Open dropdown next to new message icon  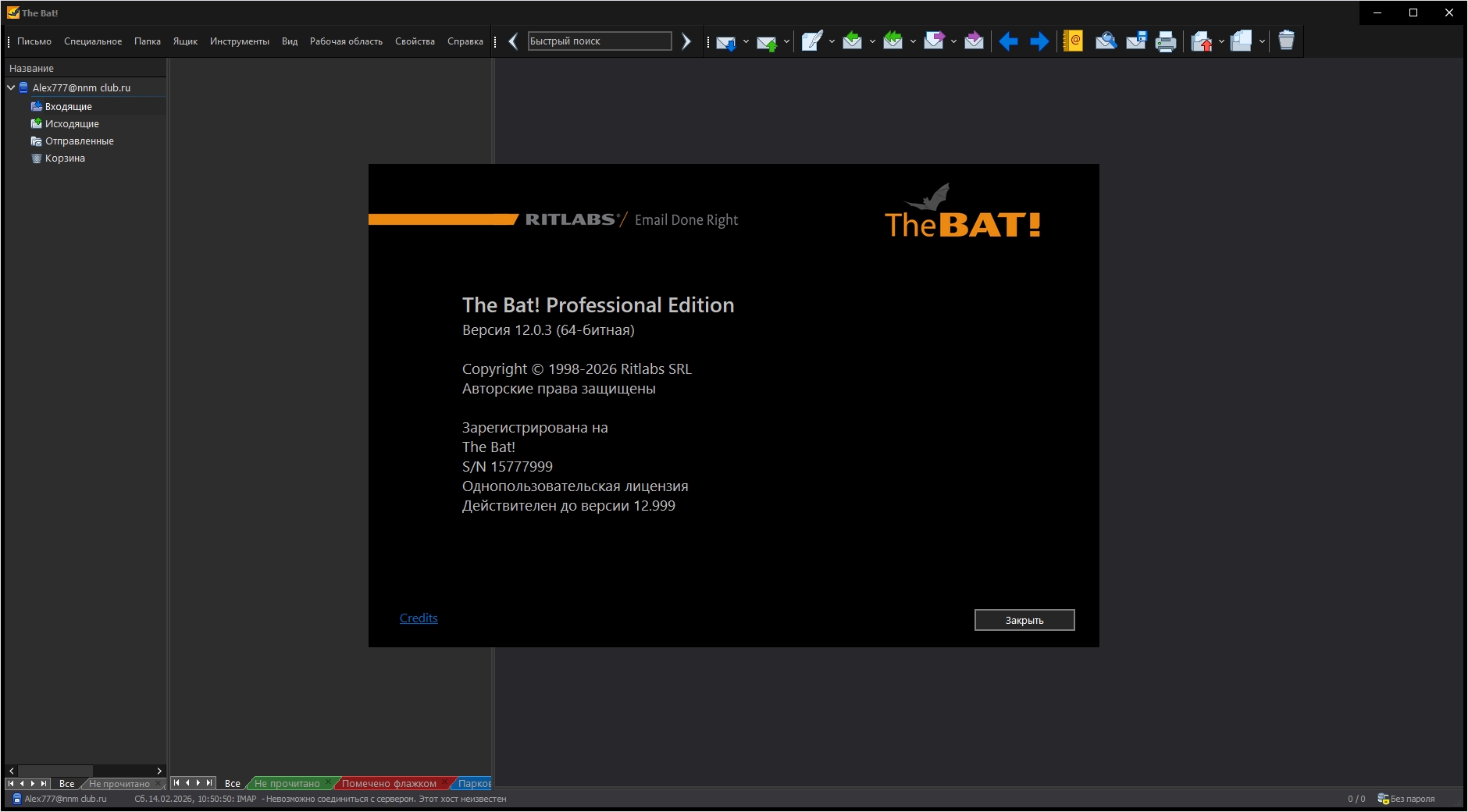pos(832,41)
